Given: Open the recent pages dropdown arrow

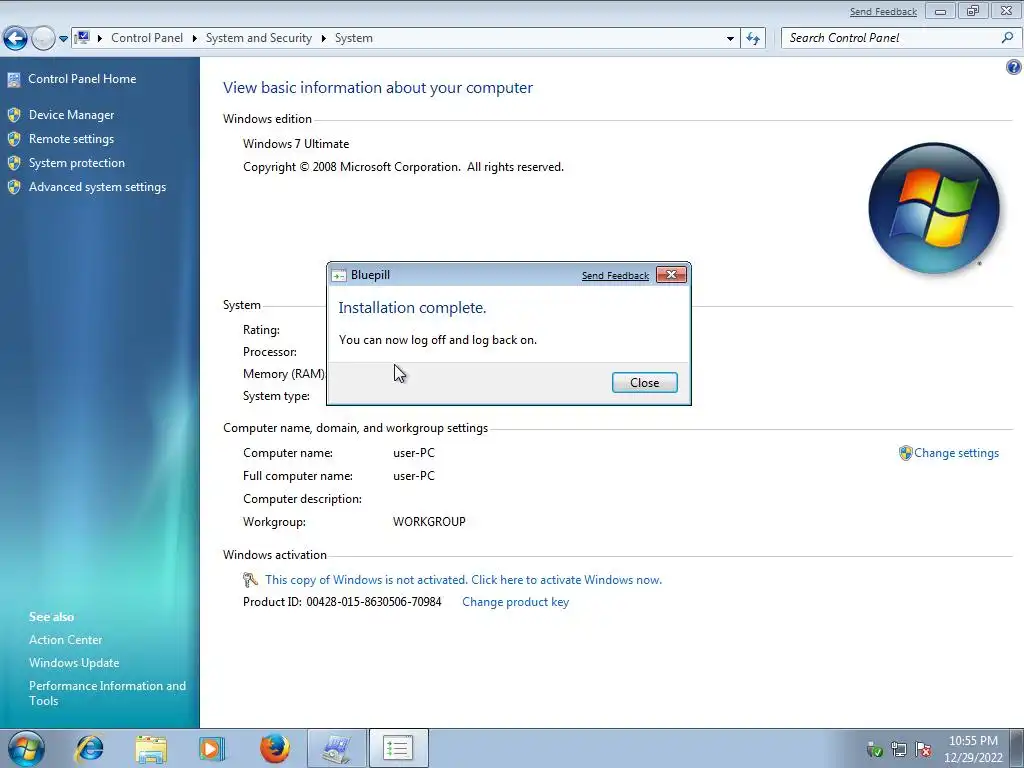Looking at the screenshot, I should (63, 39).
